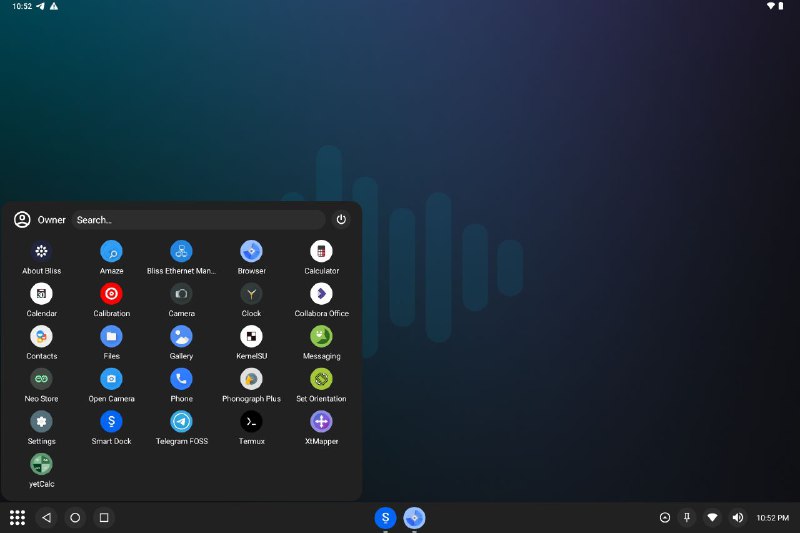Open the Contacts app
The width and height of the screenshot is (800, 533).
pos(41,336)
